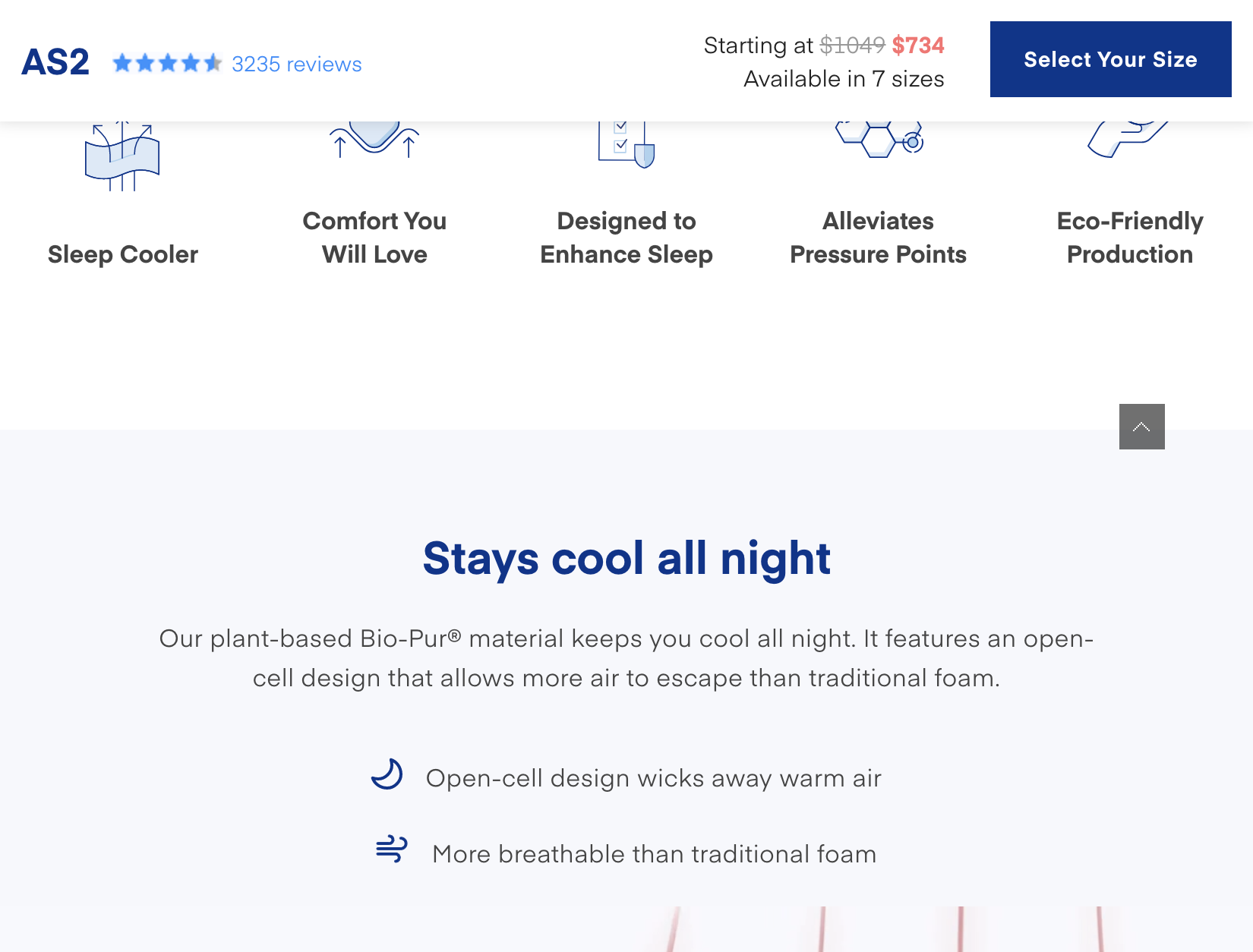This screenshot has height=952, width=1253.
Task: Click the $734 sale price
Action: pyautogui.click(x=918, y=45)
